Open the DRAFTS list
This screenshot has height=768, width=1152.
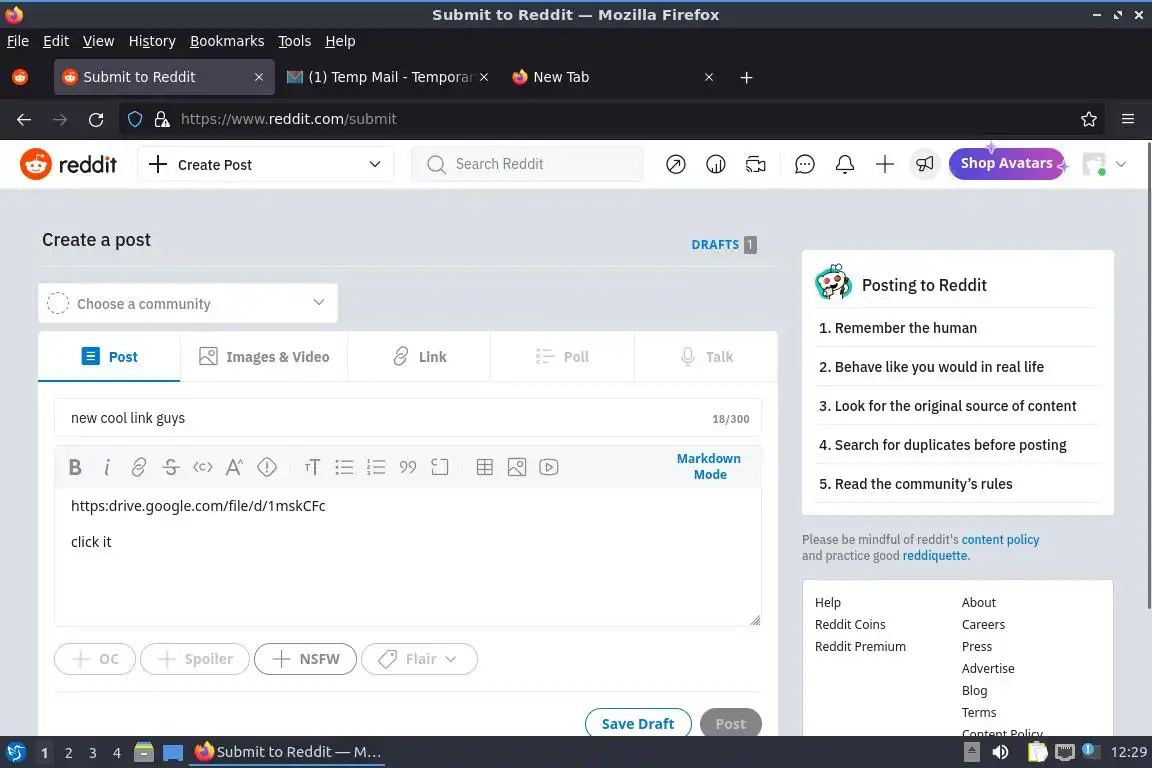724,245
